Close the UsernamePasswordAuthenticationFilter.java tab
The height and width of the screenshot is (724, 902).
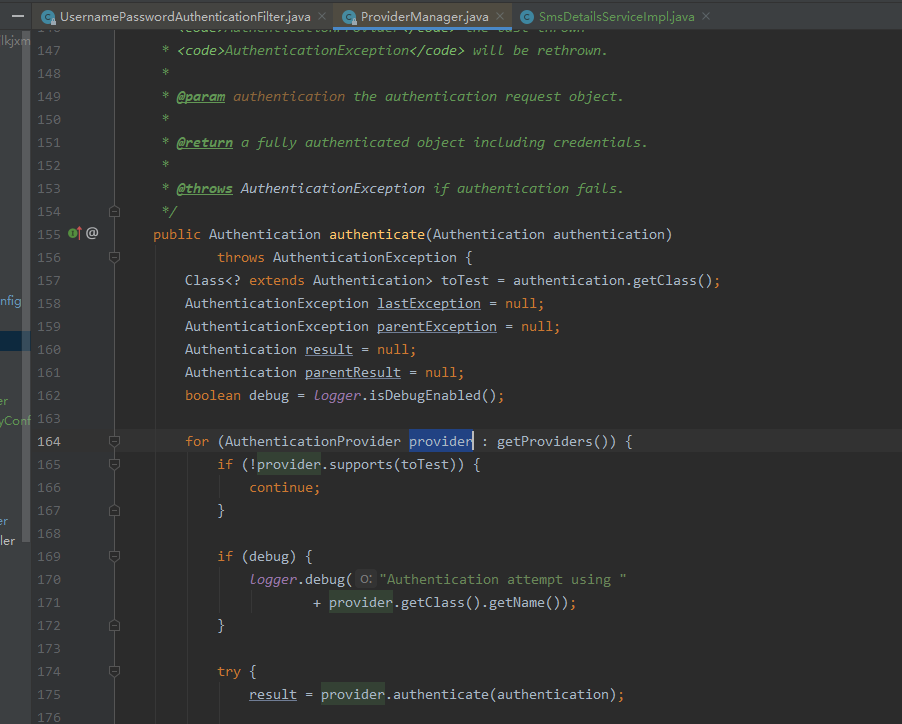pyautogui.click(x=321, y=17)
